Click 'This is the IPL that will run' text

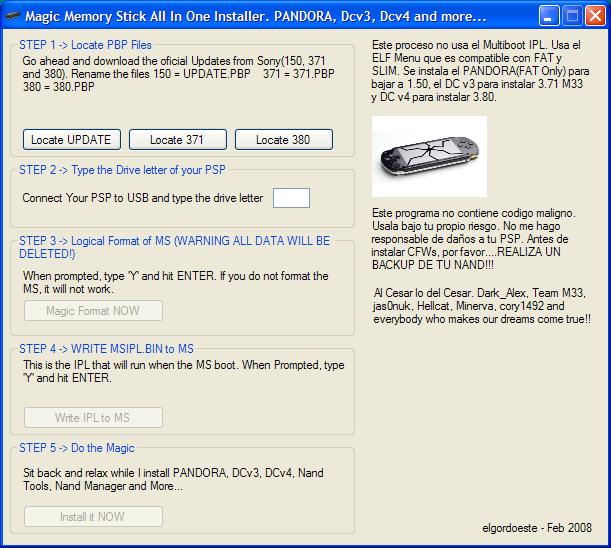[184, 371]
